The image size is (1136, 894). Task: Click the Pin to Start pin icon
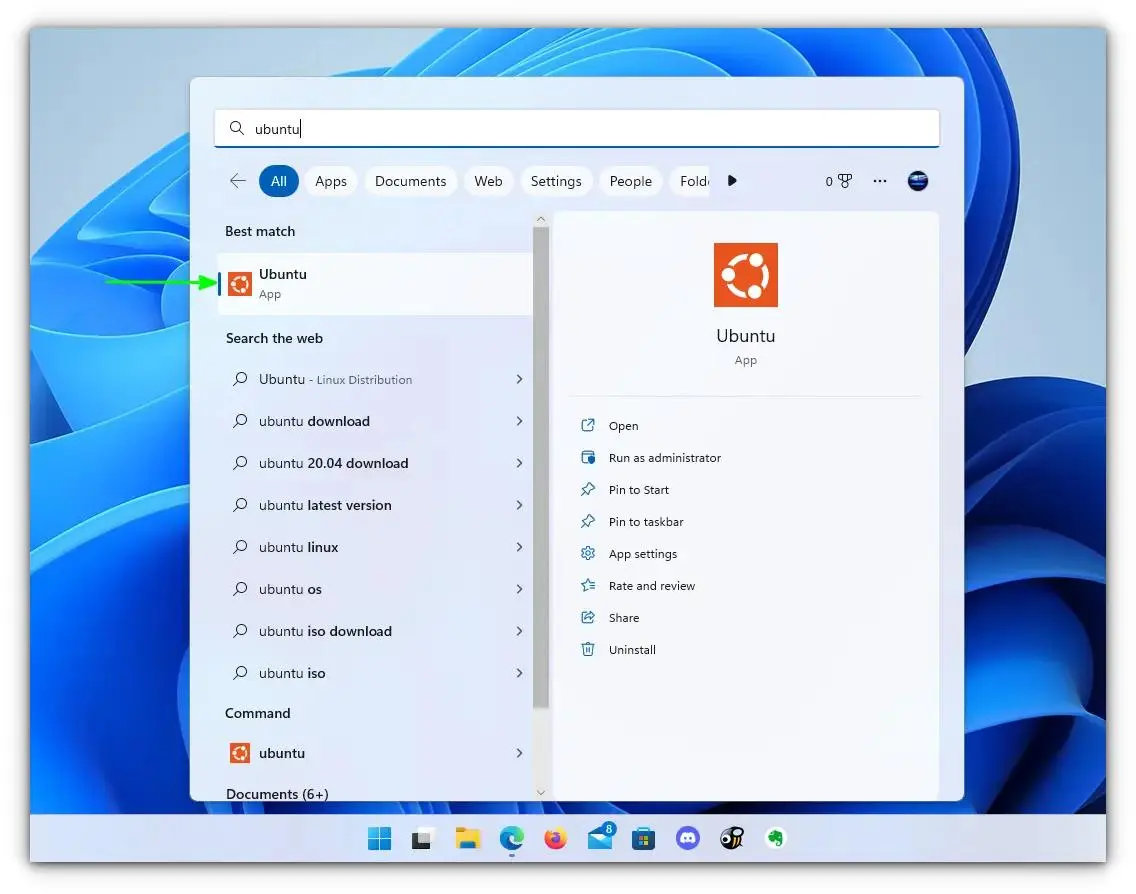click(x=588, y=489)
